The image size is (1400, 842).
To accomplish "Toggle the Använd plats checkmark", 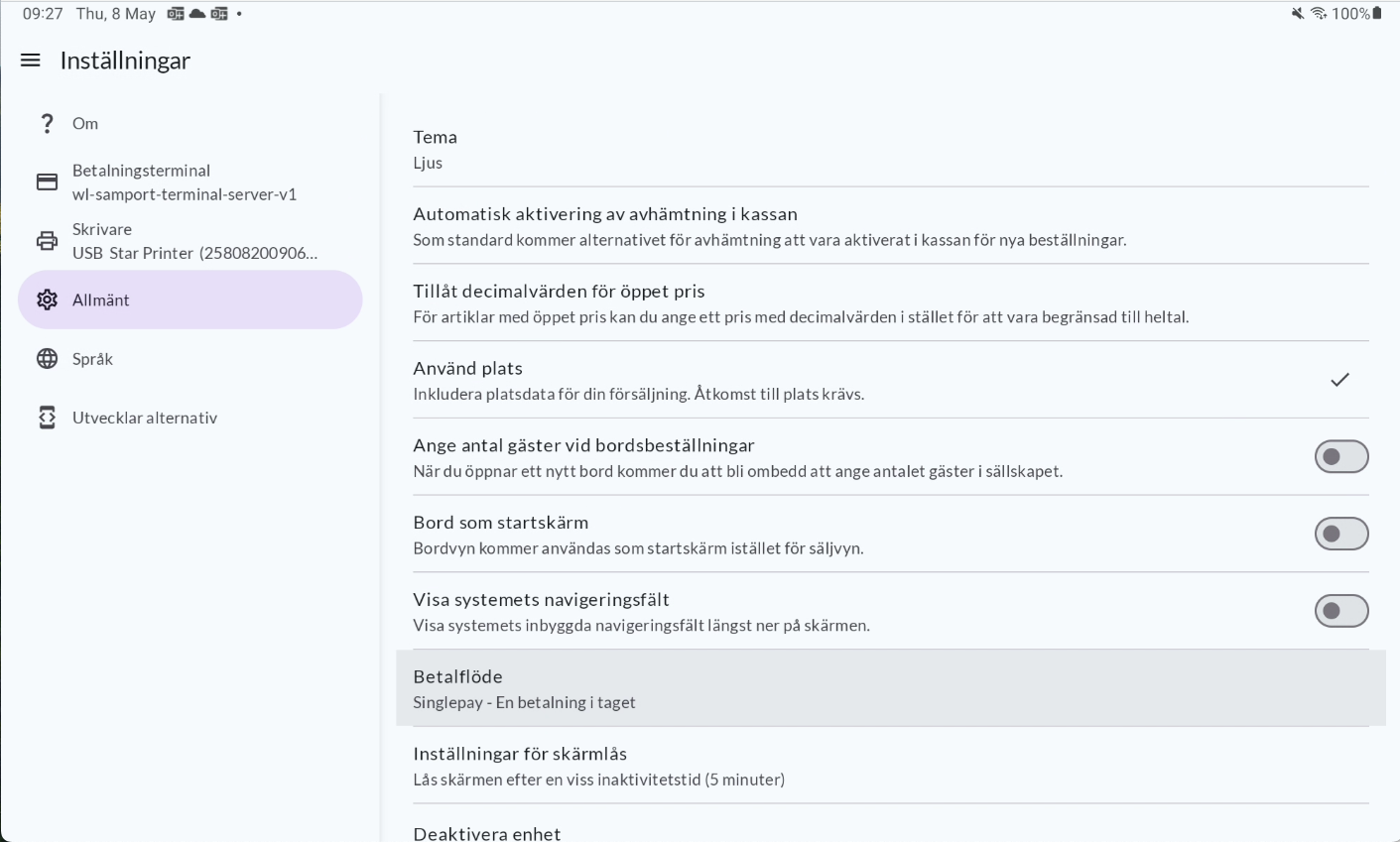I will (1340, 379).
